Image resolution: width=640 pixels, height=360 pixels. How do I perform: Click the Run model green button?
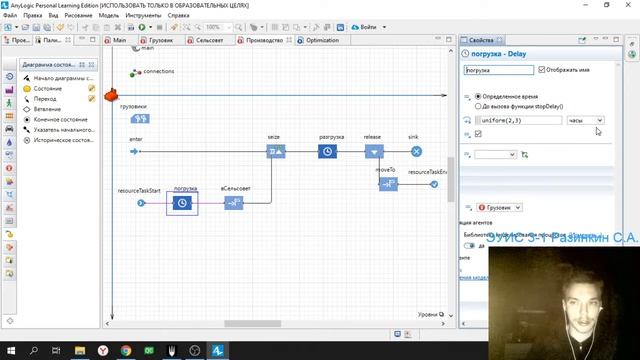click(142, 27)
